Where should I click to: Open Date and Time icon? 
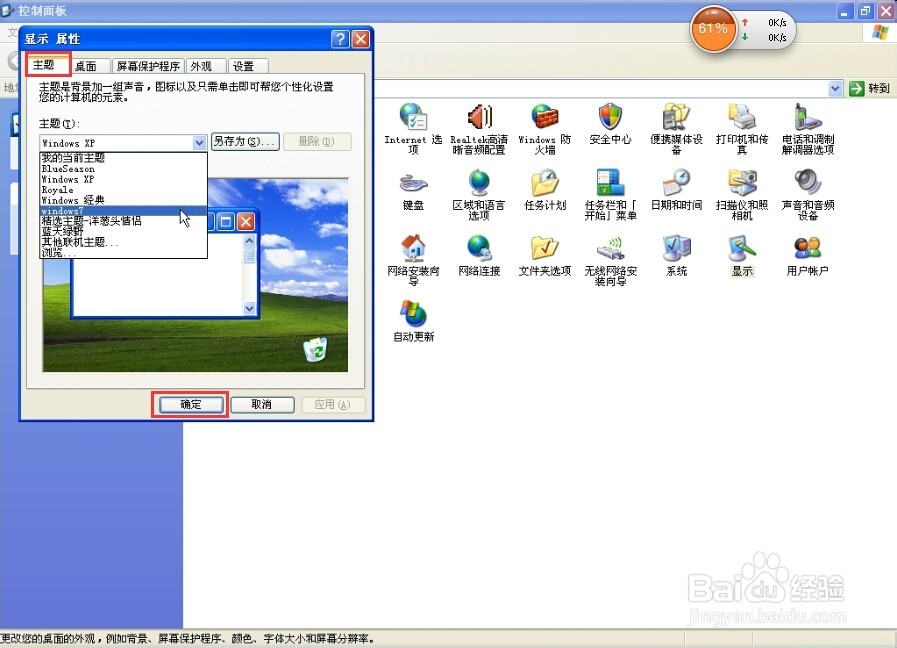[676, 183]
